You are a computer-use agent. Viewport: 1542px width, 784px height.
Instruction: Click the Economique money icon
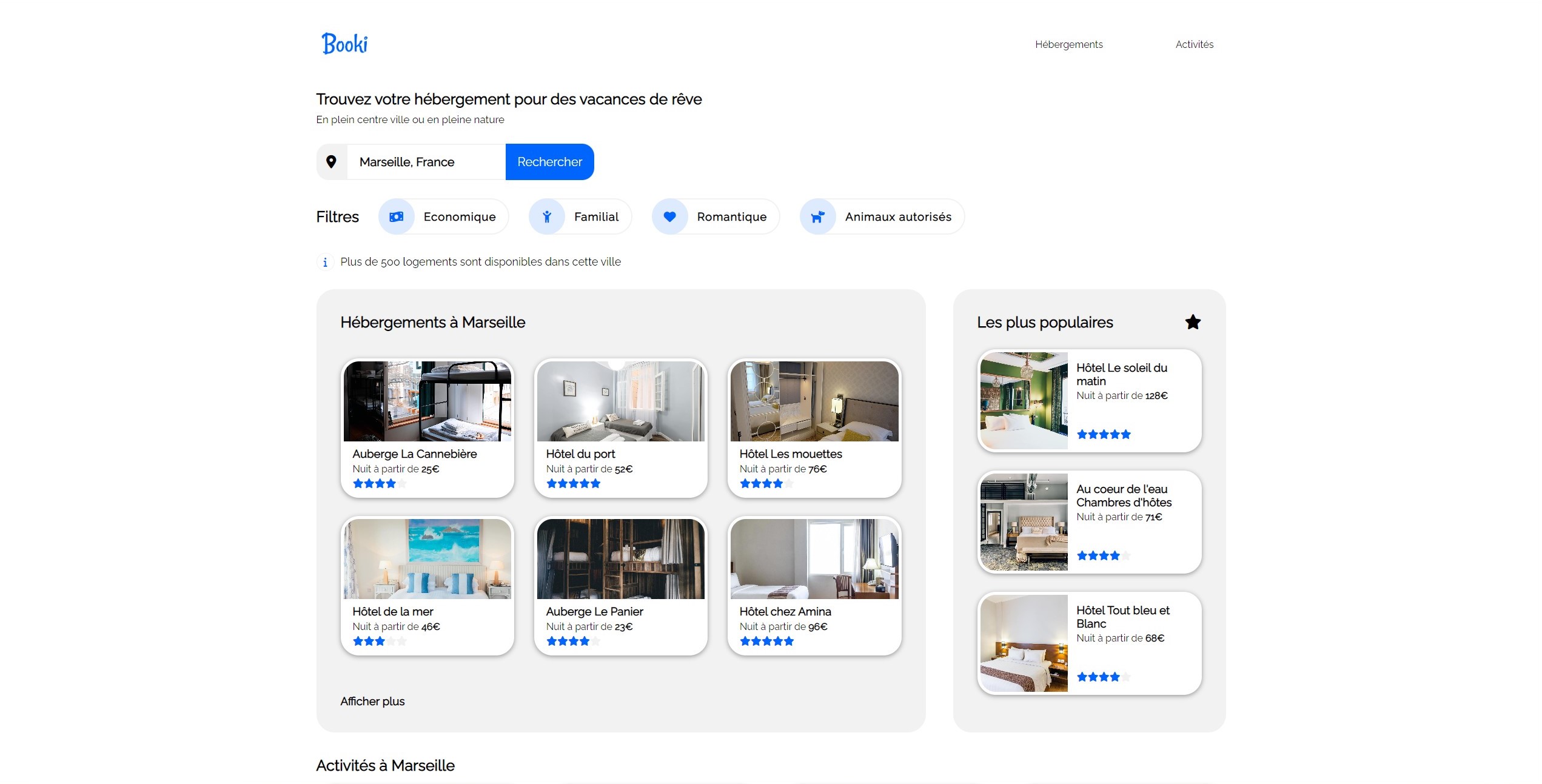click(397, 217)
